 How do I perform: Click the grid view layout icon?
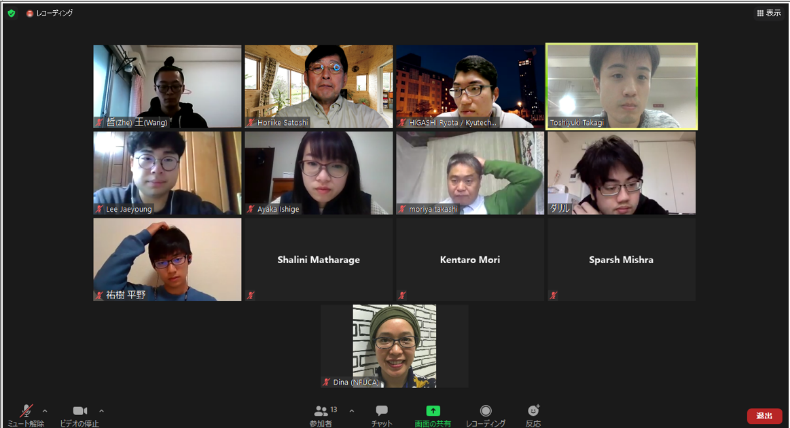tap(760, 13)
